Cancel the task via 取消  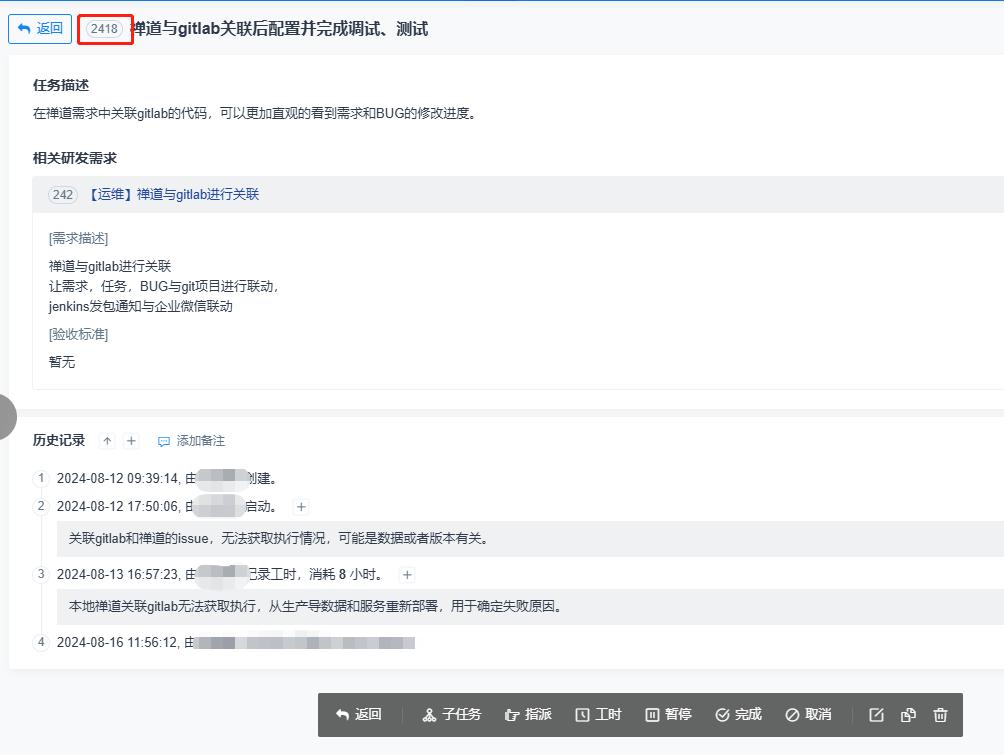pos(808,715)
